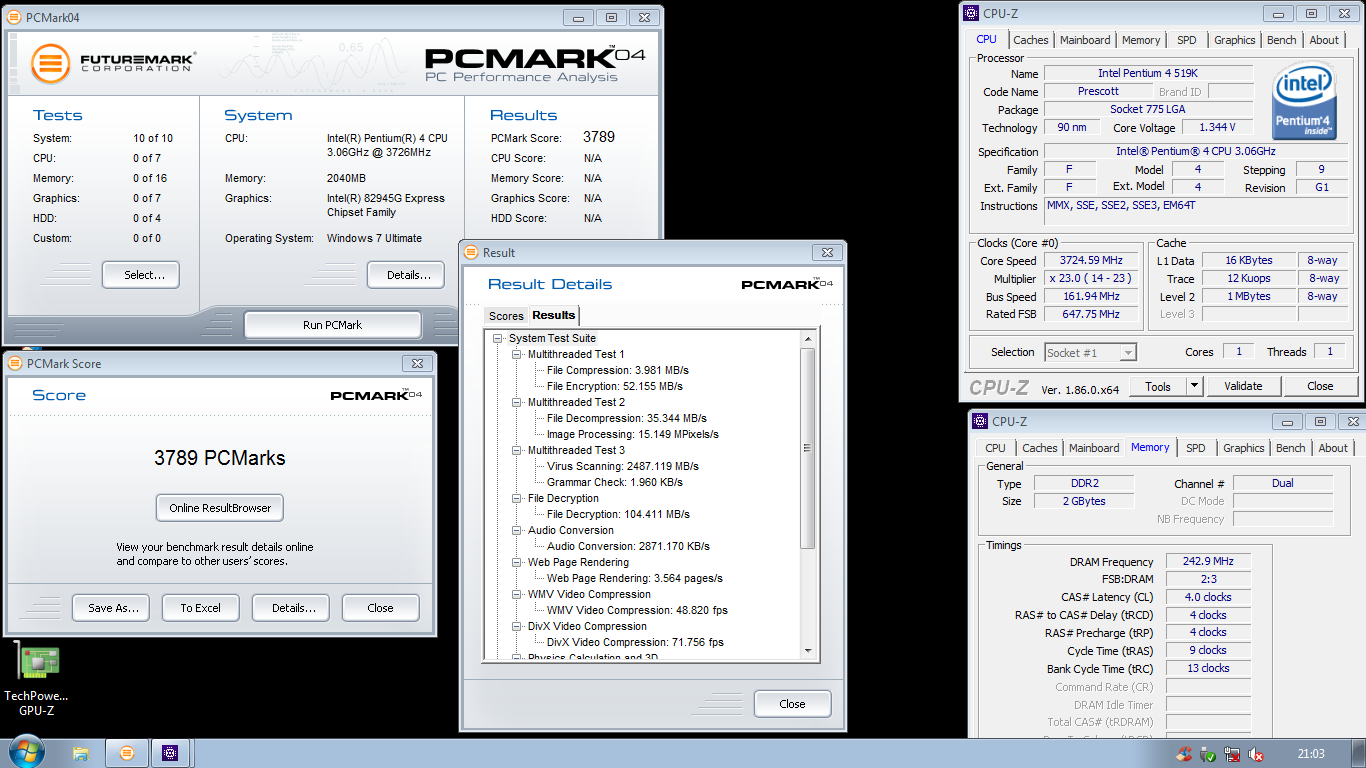Click Details... in PCMark Score window
Screen dimensions: 1366x768
pos(291,607)
